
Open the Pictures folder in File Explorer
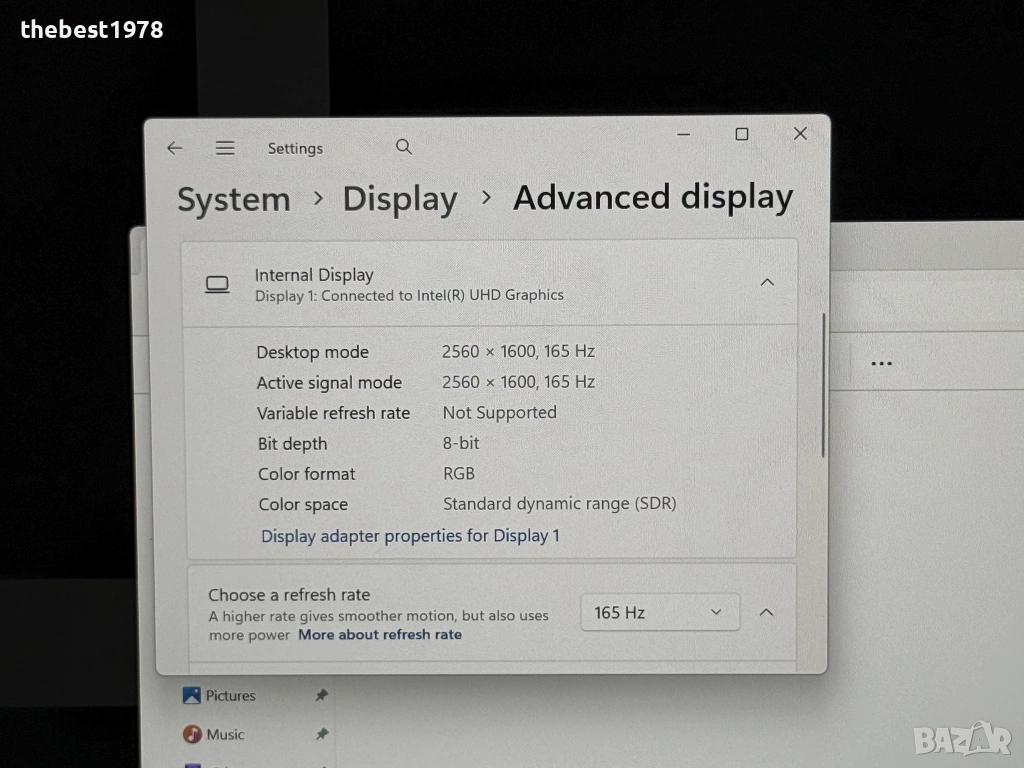[230, 696]
